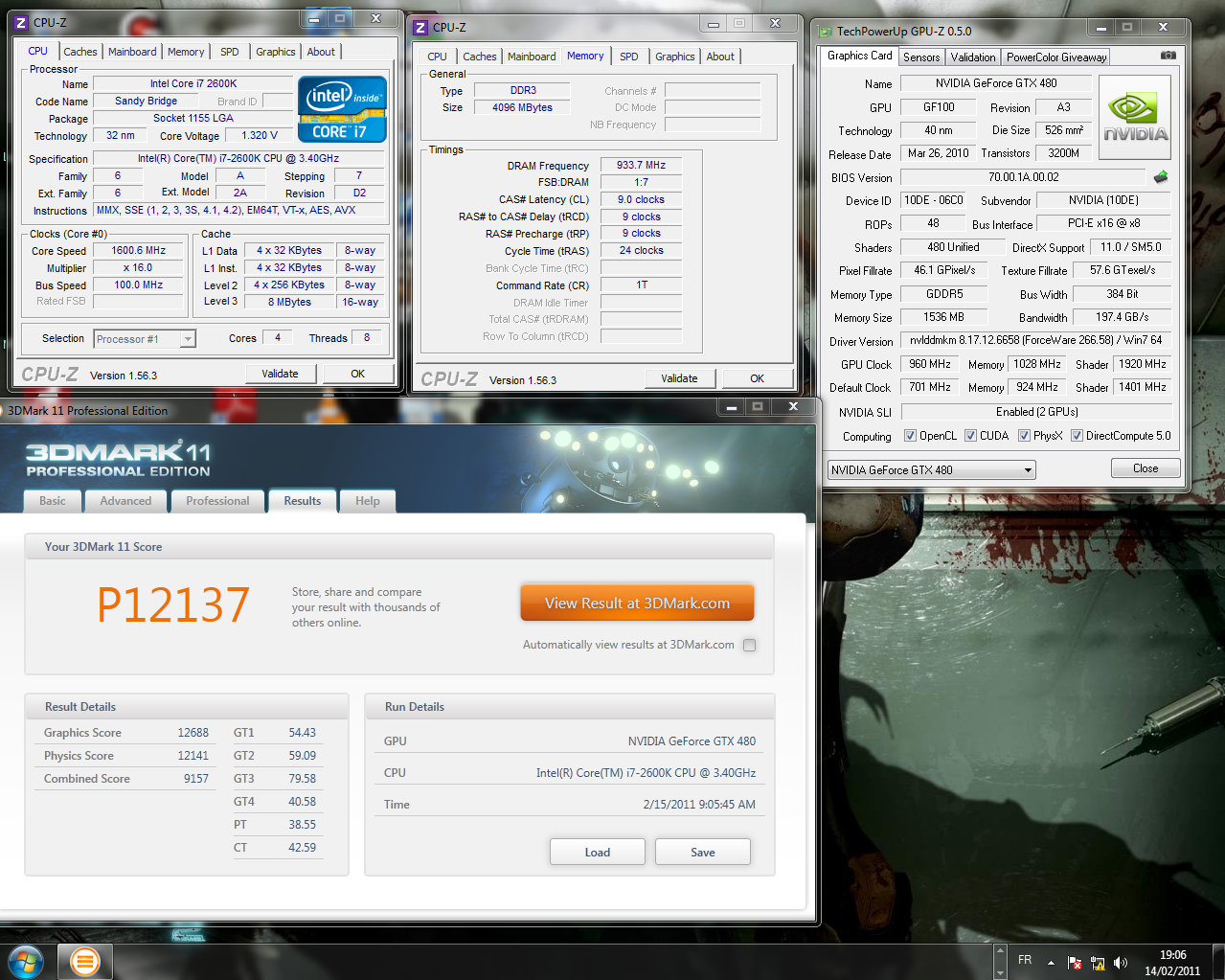Click Validate in the Memory CPU-Z window
This screenshot has width=1225, height=980.
[679, 378]
